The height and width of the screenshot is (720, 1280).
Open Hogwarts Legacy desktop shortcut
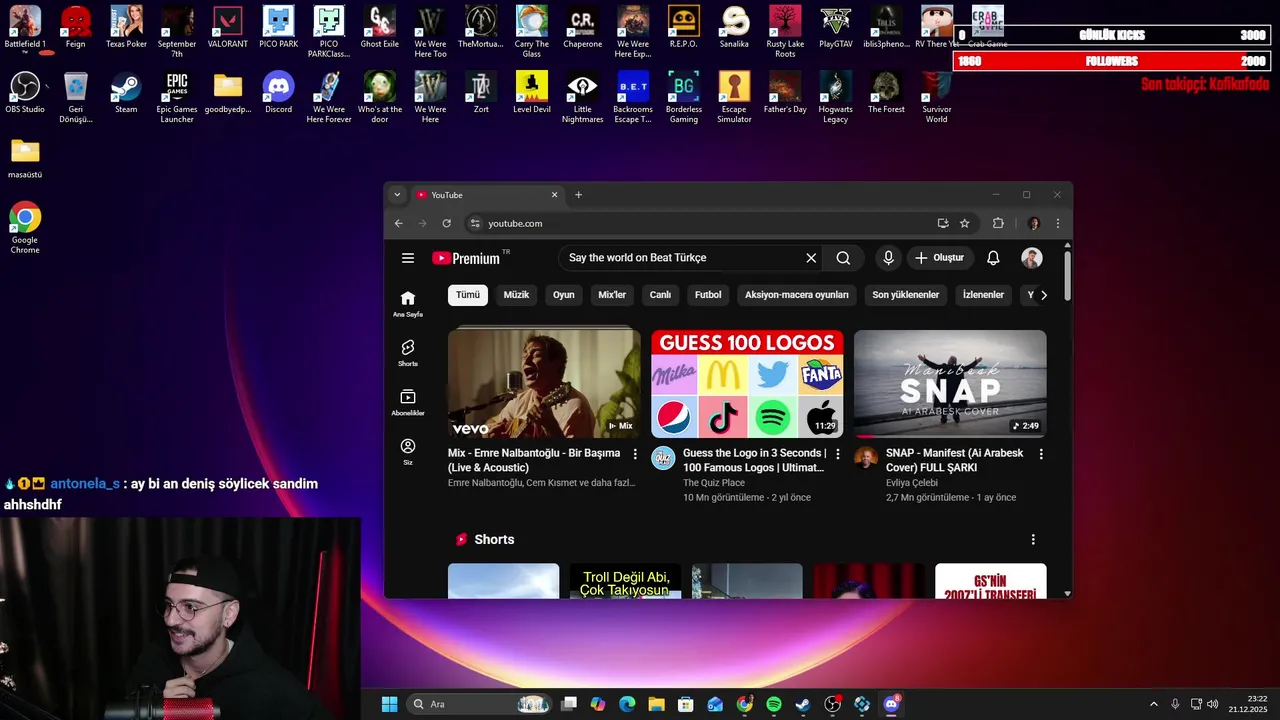[x=835, y=97]
